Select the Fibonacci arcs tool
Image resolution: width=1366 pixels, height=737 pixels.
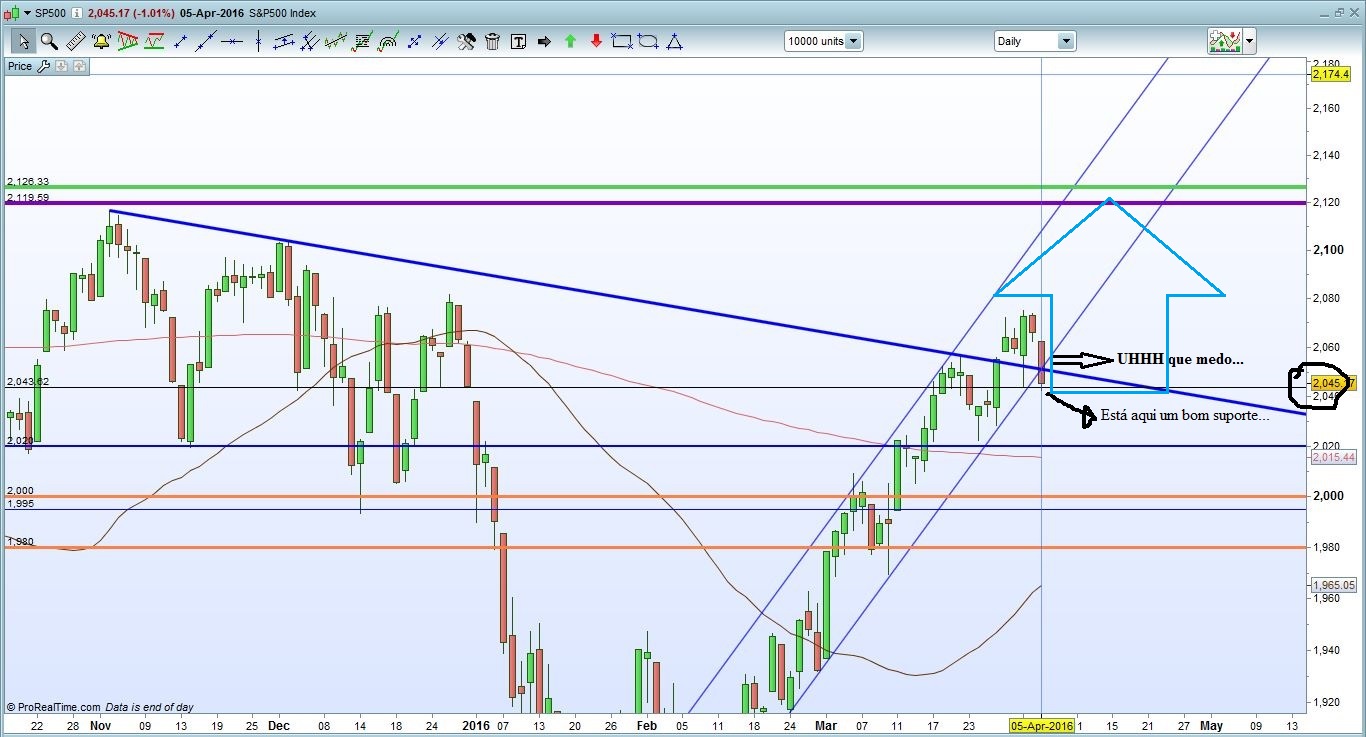click(388, 41)
